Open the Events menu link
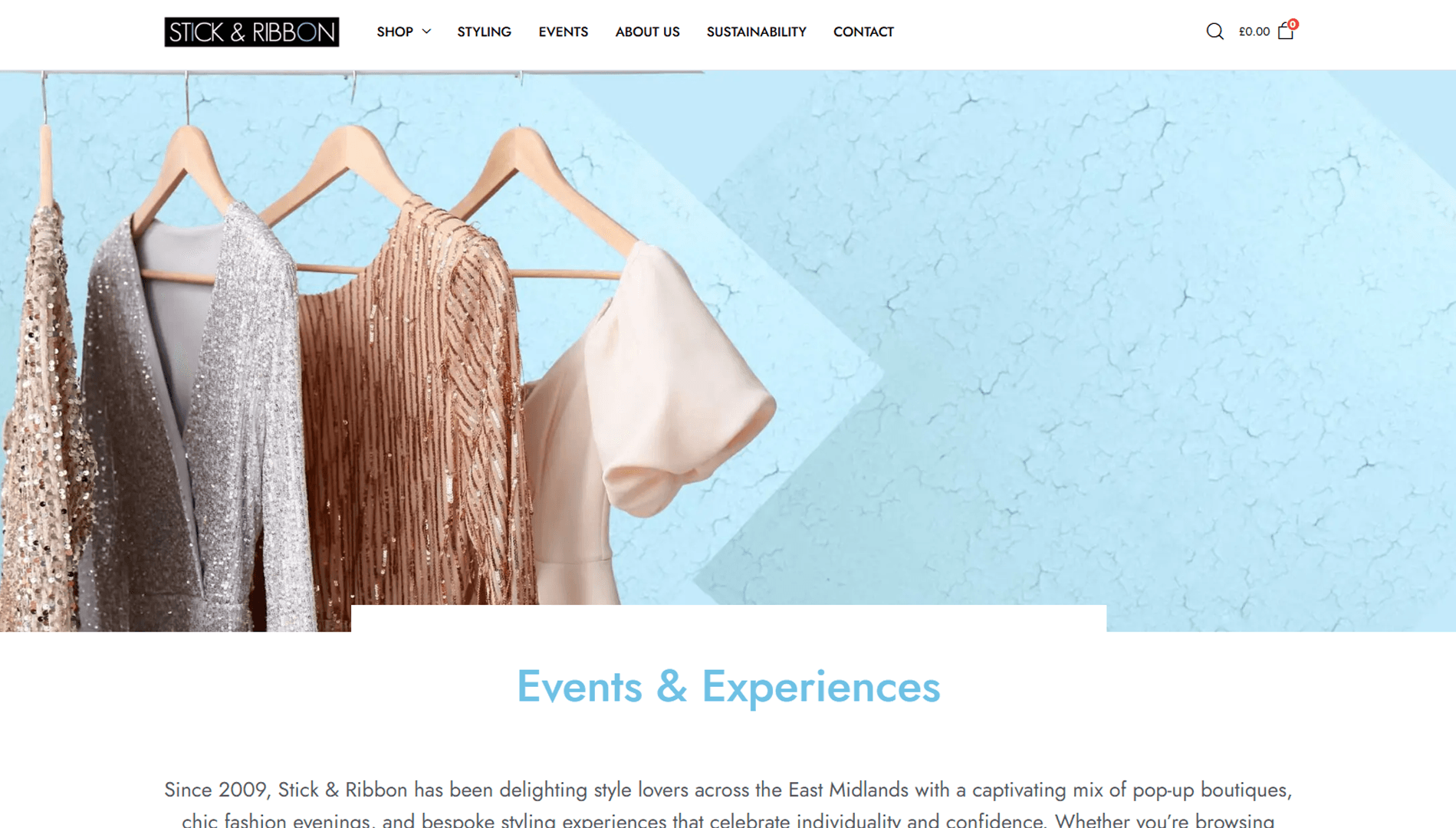 (563, 31)
